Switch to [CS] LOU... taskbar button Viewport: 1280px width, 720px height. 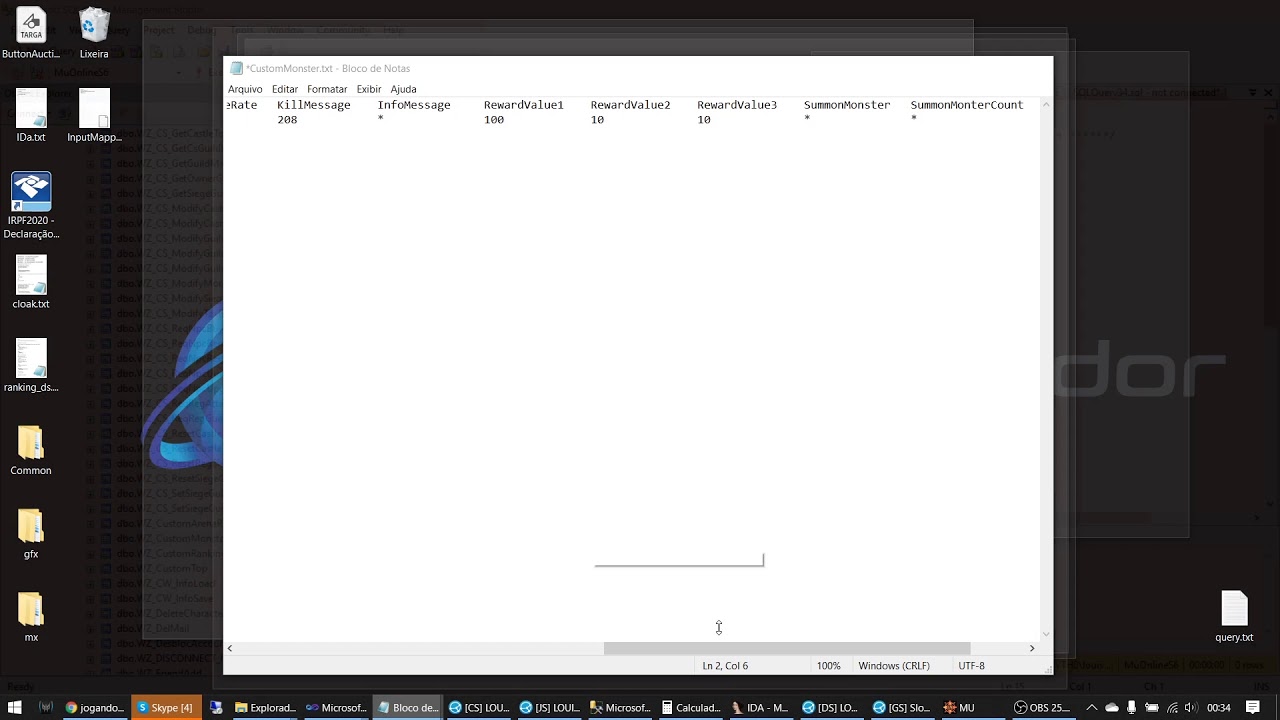point(480,707)
